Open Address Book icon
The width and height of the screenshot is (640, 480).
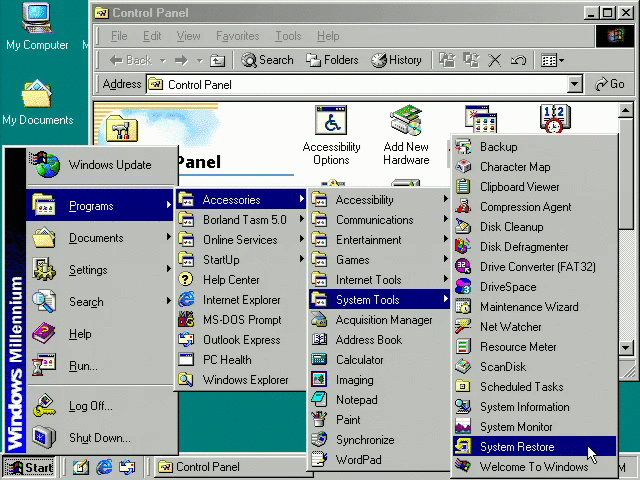point(319,340)
